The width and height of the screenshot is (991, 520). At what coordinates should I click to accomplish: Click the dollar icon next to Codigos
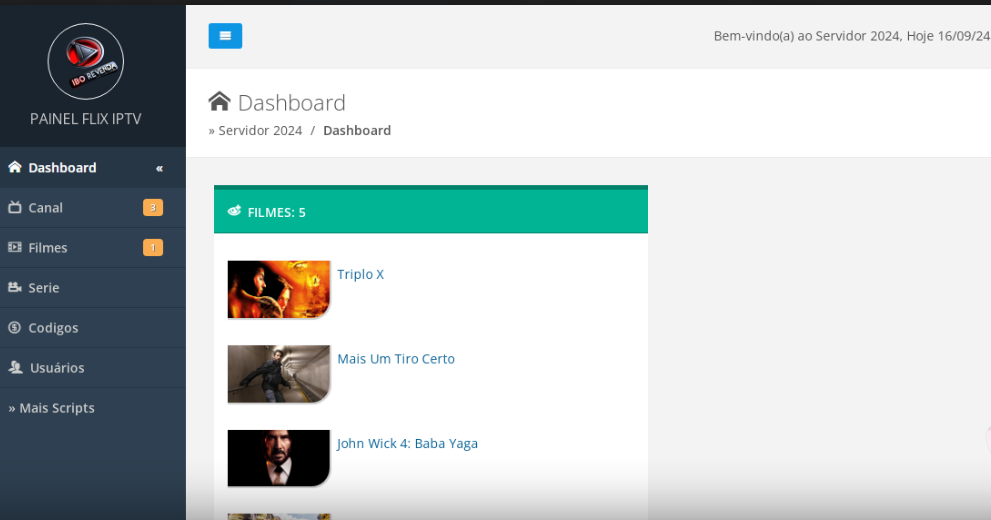point(15,328)
